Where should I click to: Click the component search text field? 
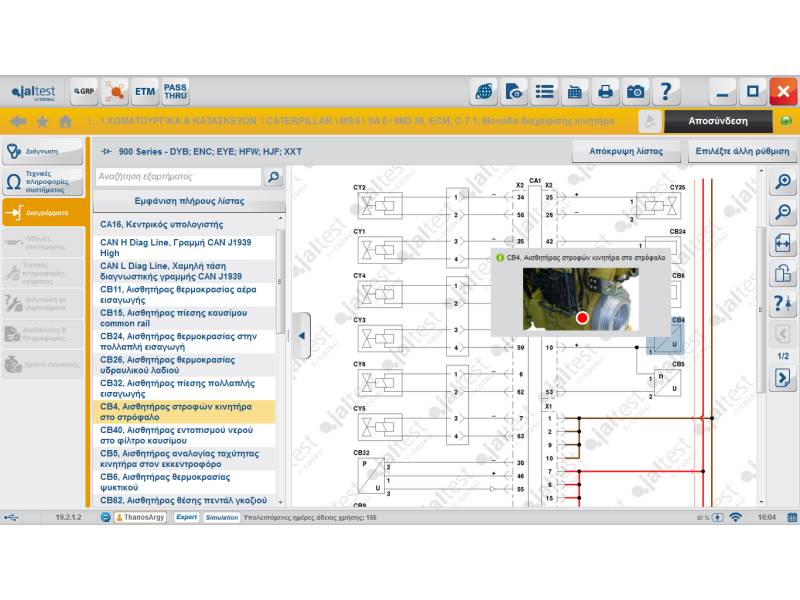(x=178, y=177)
